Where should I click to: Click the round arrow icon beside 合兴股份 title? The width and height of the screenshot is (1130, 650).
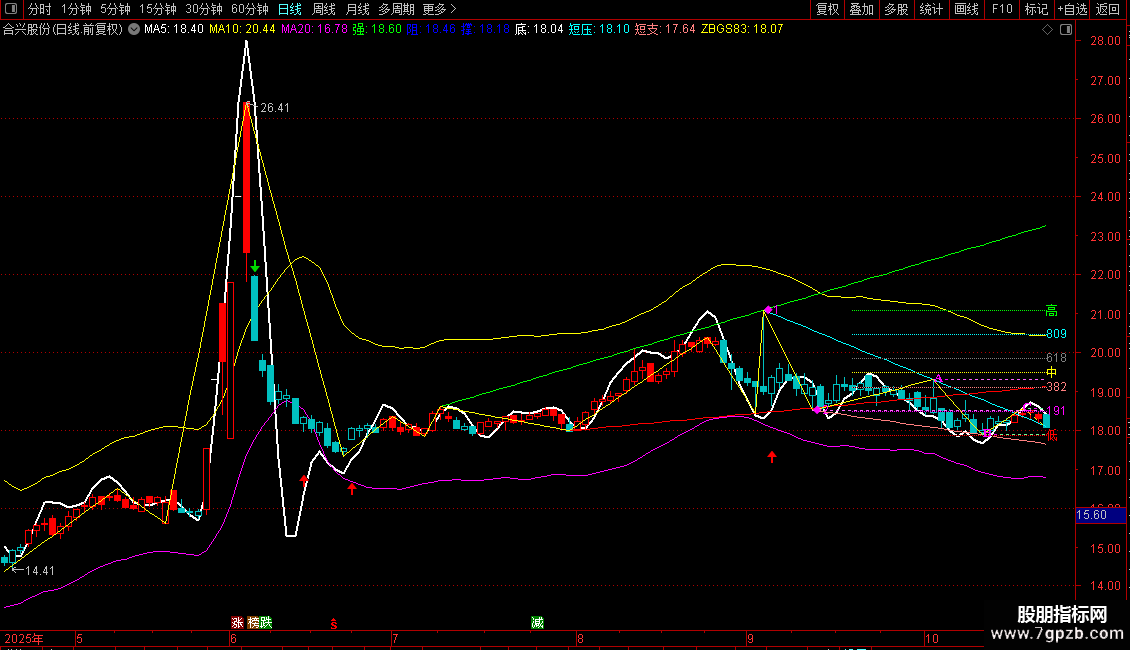point(132,30)
